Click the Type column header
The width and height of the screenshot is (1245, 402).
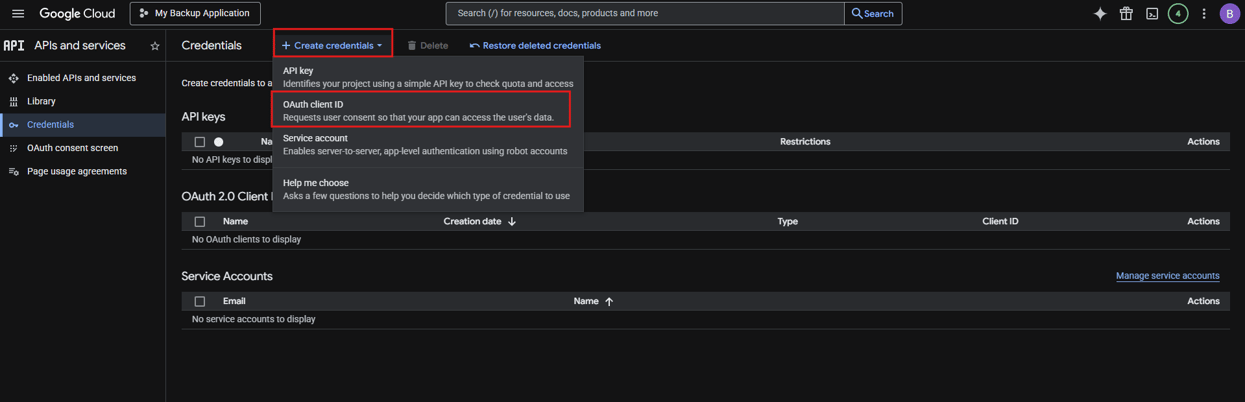[788, 222]
